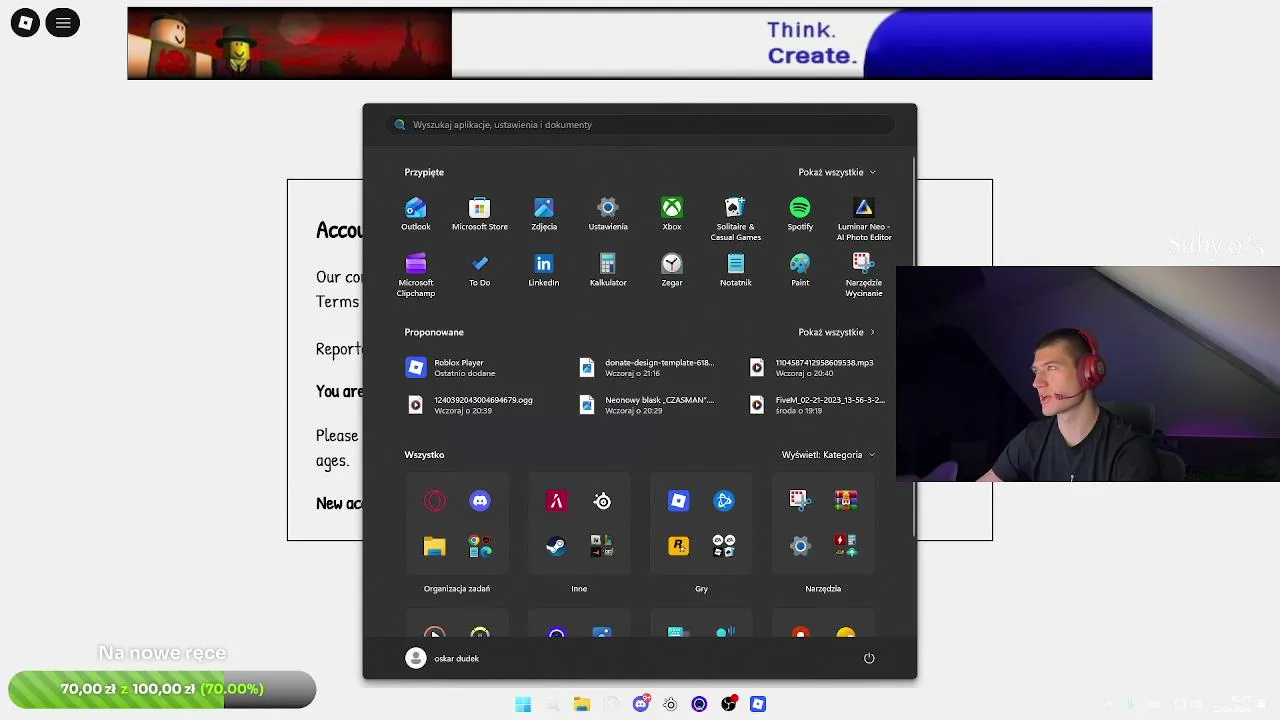Open pinned Narzędzie Wycinanie app
Viewport: 1280px width, 720px height.
864,275
